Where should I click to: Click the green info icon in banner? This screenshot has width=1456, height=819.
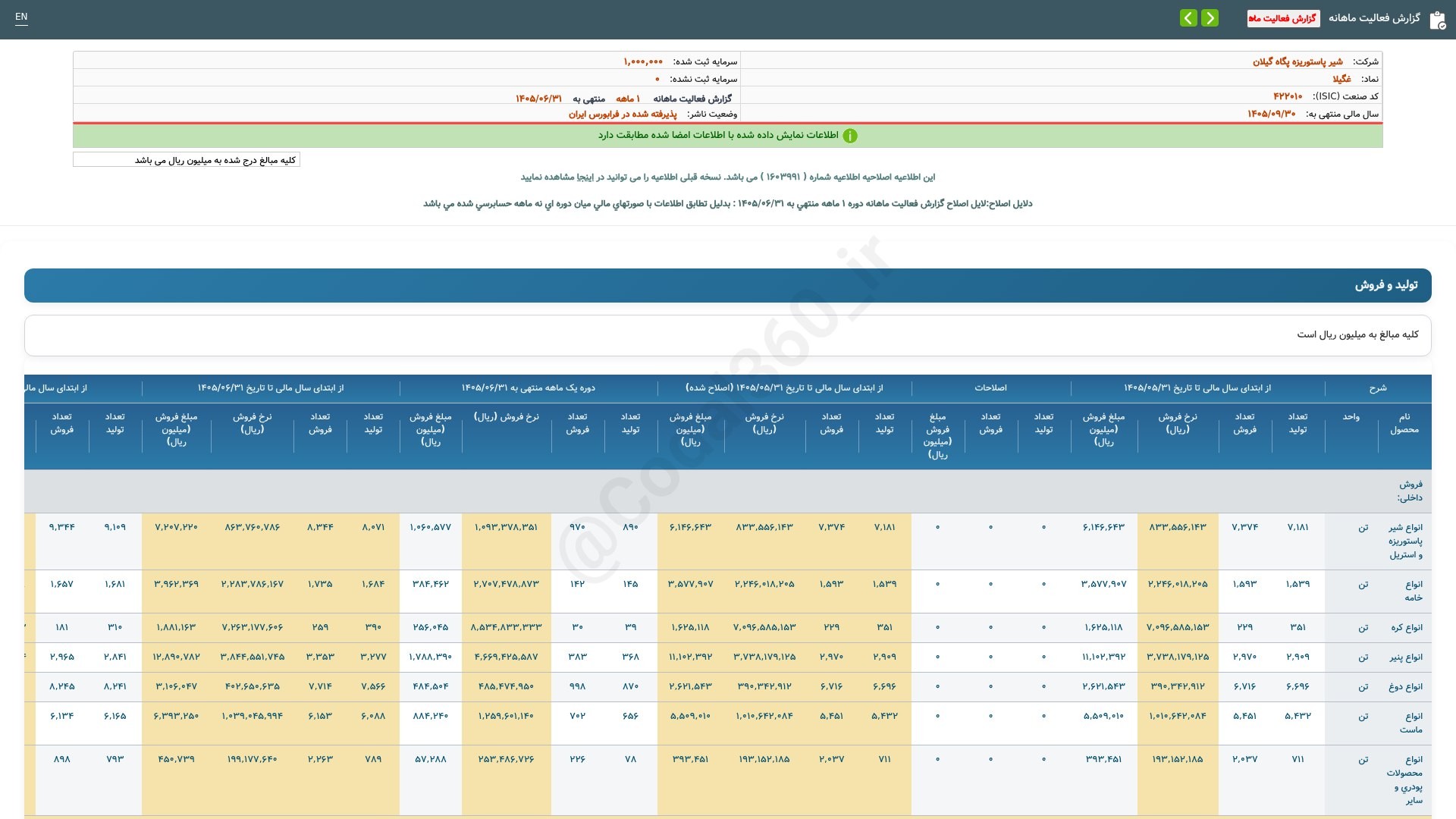(x=850, y=136)
